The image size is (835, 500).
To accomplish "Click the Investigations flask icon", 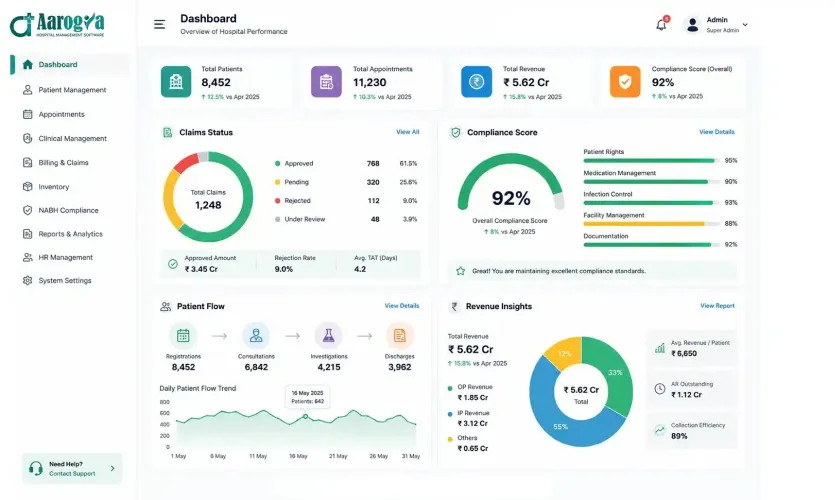I will tap(329, 335).
